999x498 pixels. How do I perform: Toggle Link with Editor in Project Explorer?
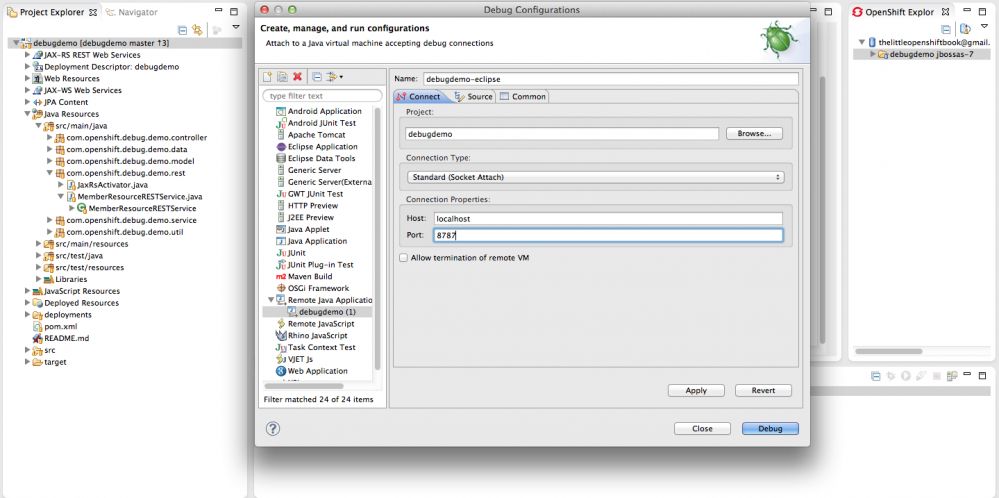(198, 29)
